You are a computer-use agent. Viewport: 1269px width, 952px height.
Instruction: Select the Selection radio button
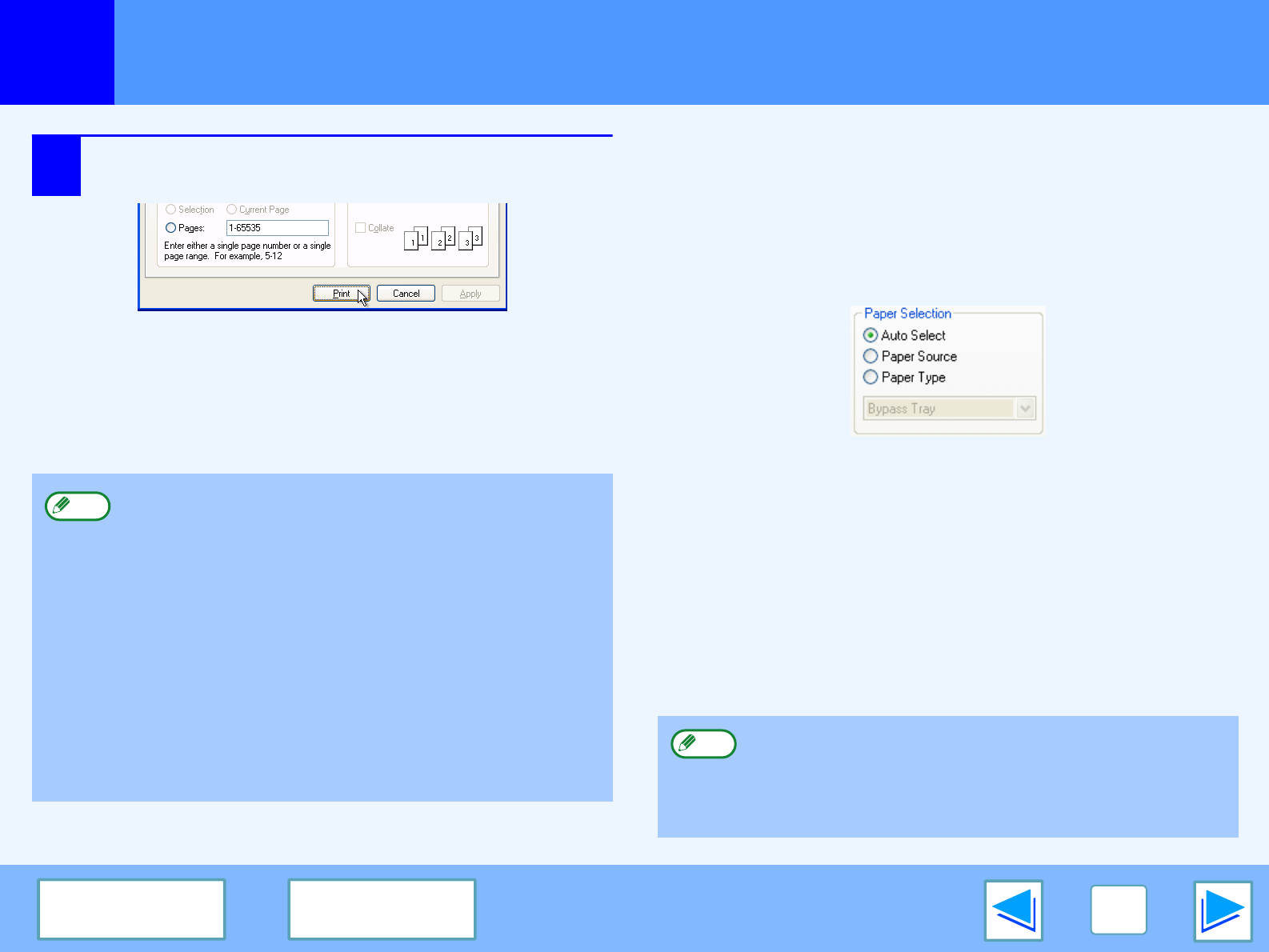click(170, 210)
